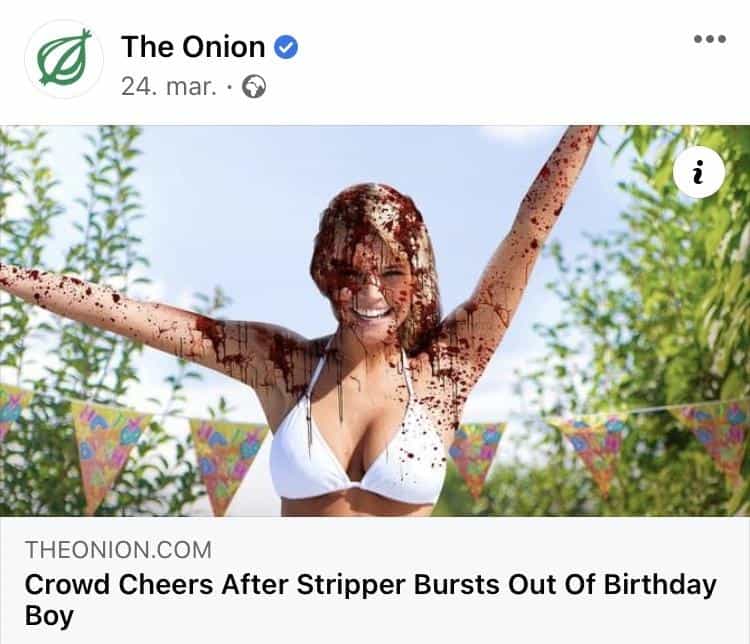This screenshot has height=644, width=750.
Task: Click The Onion page name
Action: tap(193, 47)
